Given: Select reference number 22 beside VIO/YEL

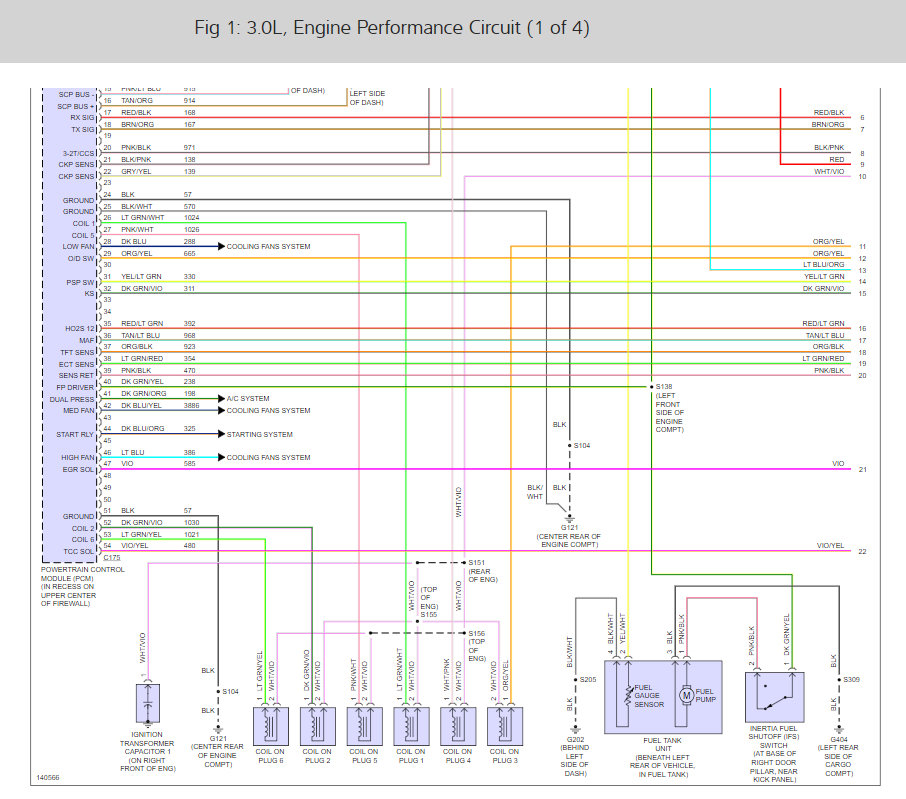Looking at the screenshot, I should (x=863, y=552).
